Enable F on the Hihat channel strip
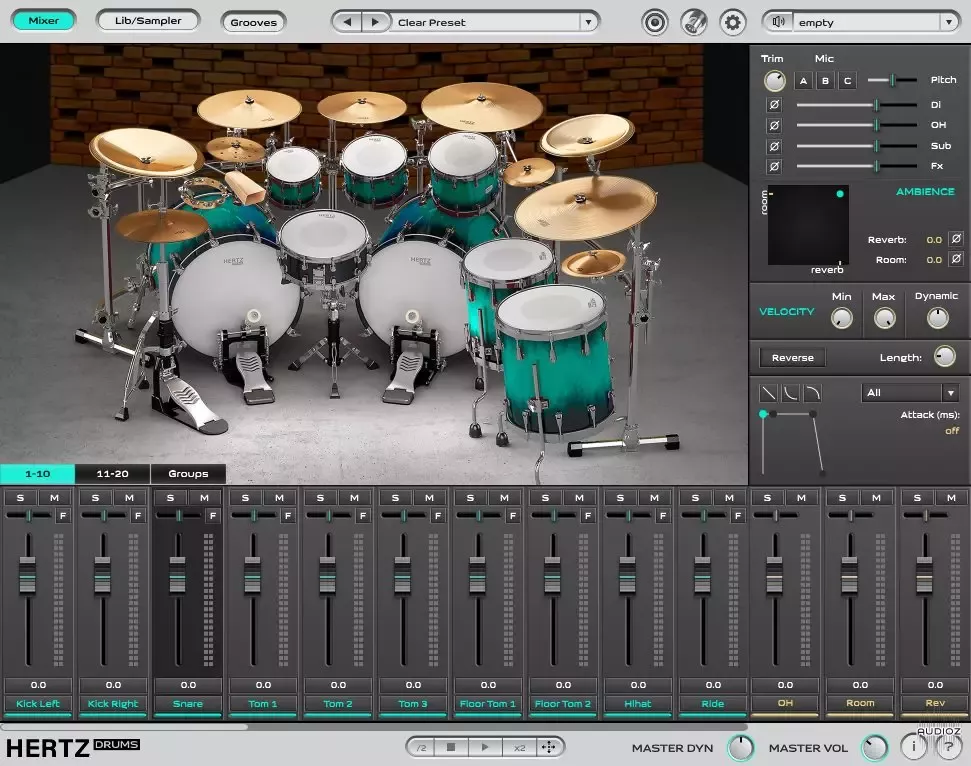971x766 pixels. 662,516
